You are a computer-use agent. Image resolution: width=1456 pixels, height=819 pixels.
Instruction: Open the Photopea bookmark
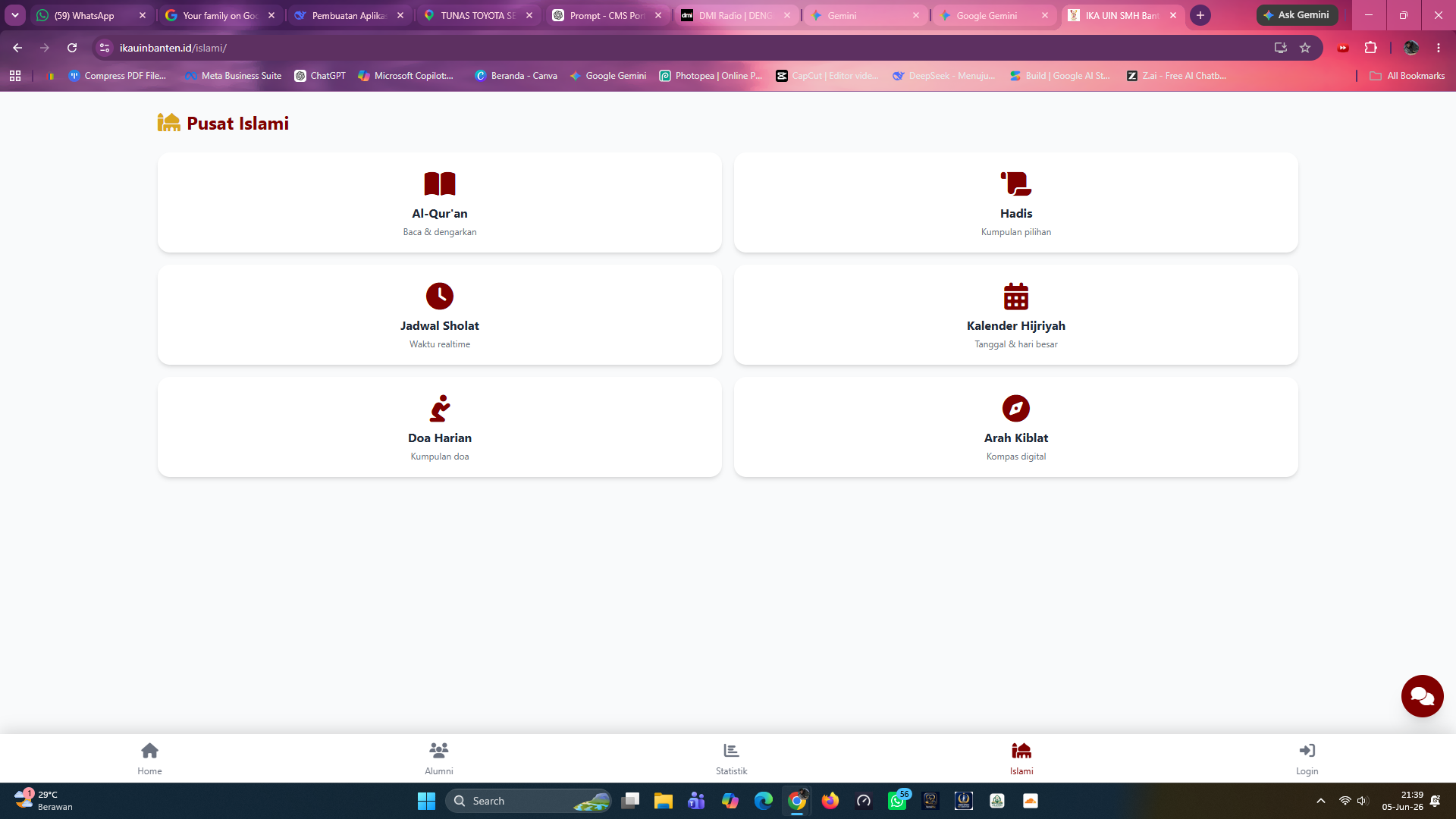[711, 76]
